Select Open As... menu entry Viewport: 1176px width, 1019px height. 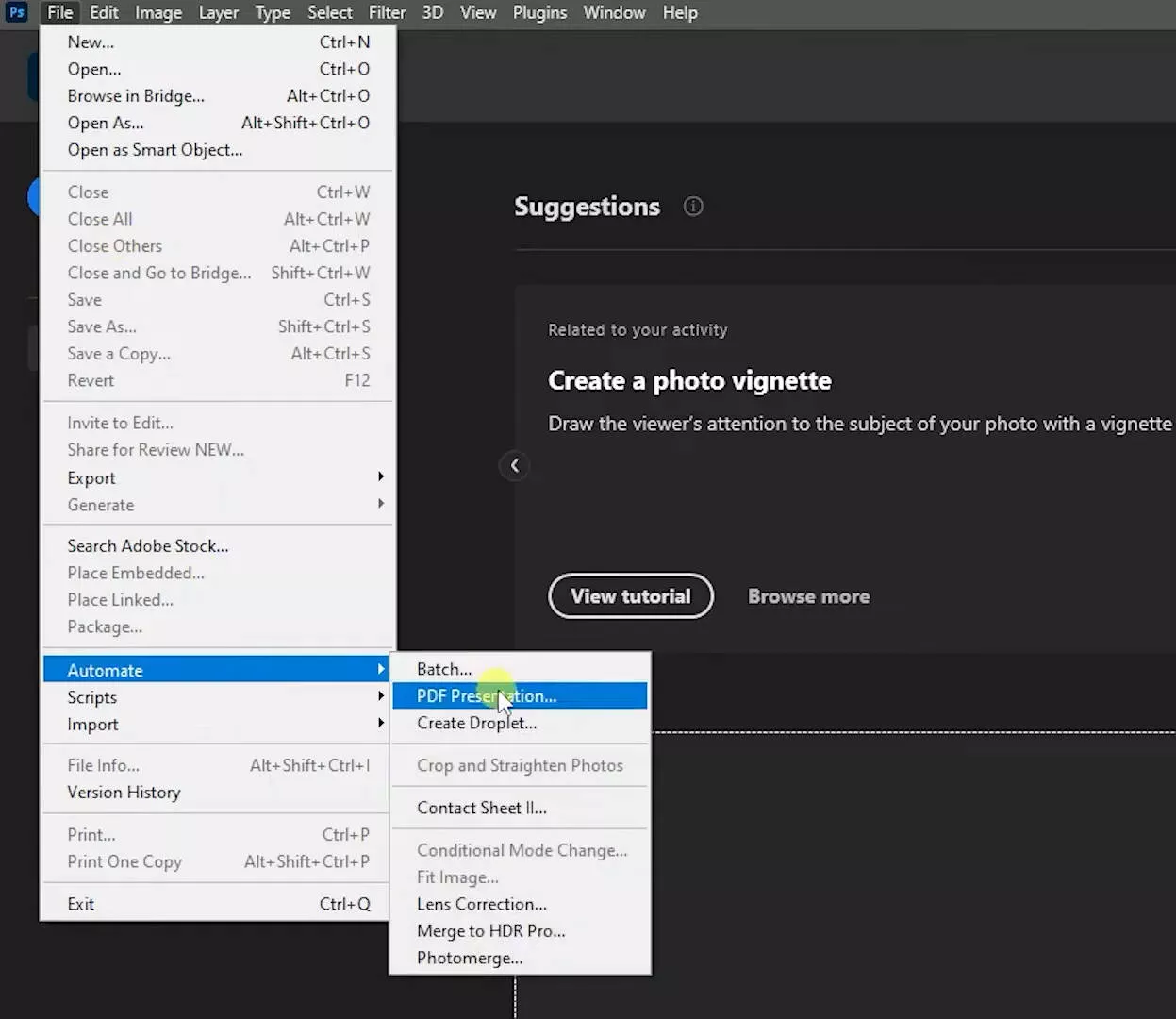pos(218,123)
